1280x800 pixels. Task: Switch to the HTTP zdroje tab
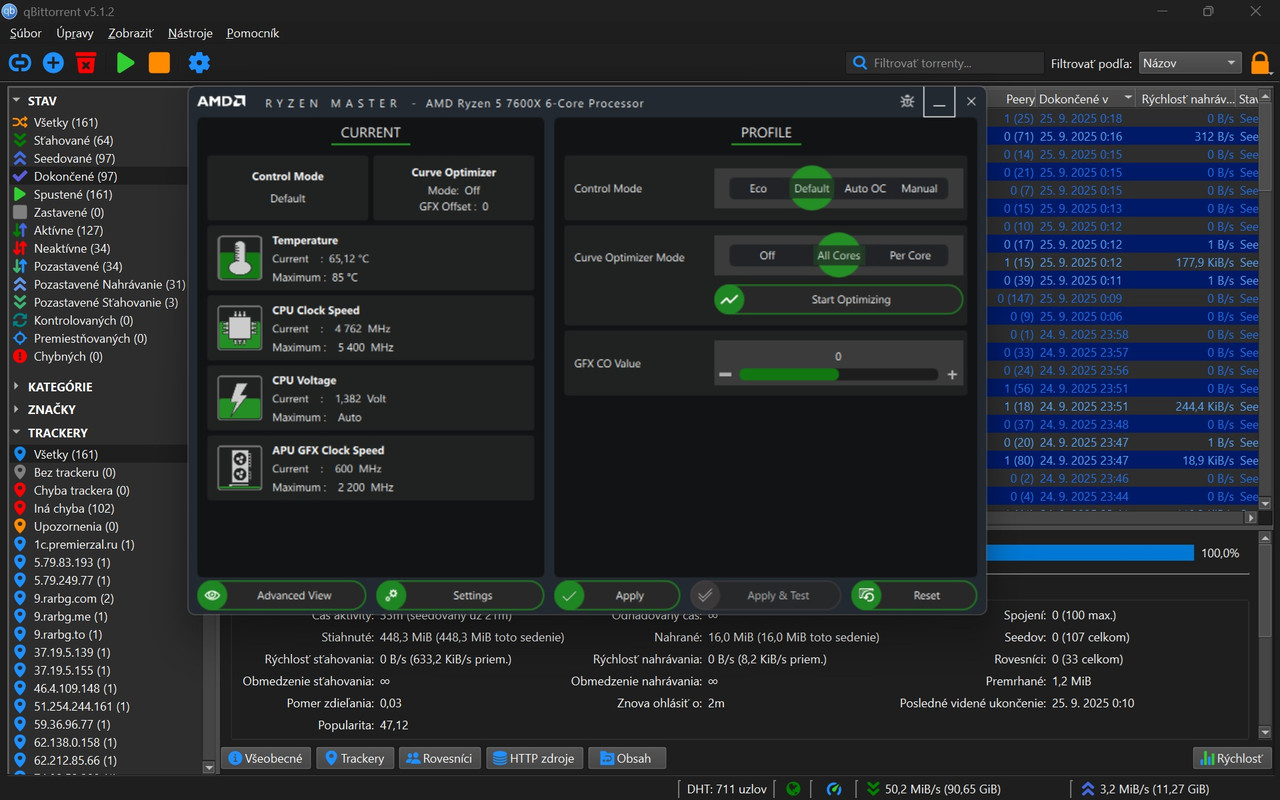534,758
